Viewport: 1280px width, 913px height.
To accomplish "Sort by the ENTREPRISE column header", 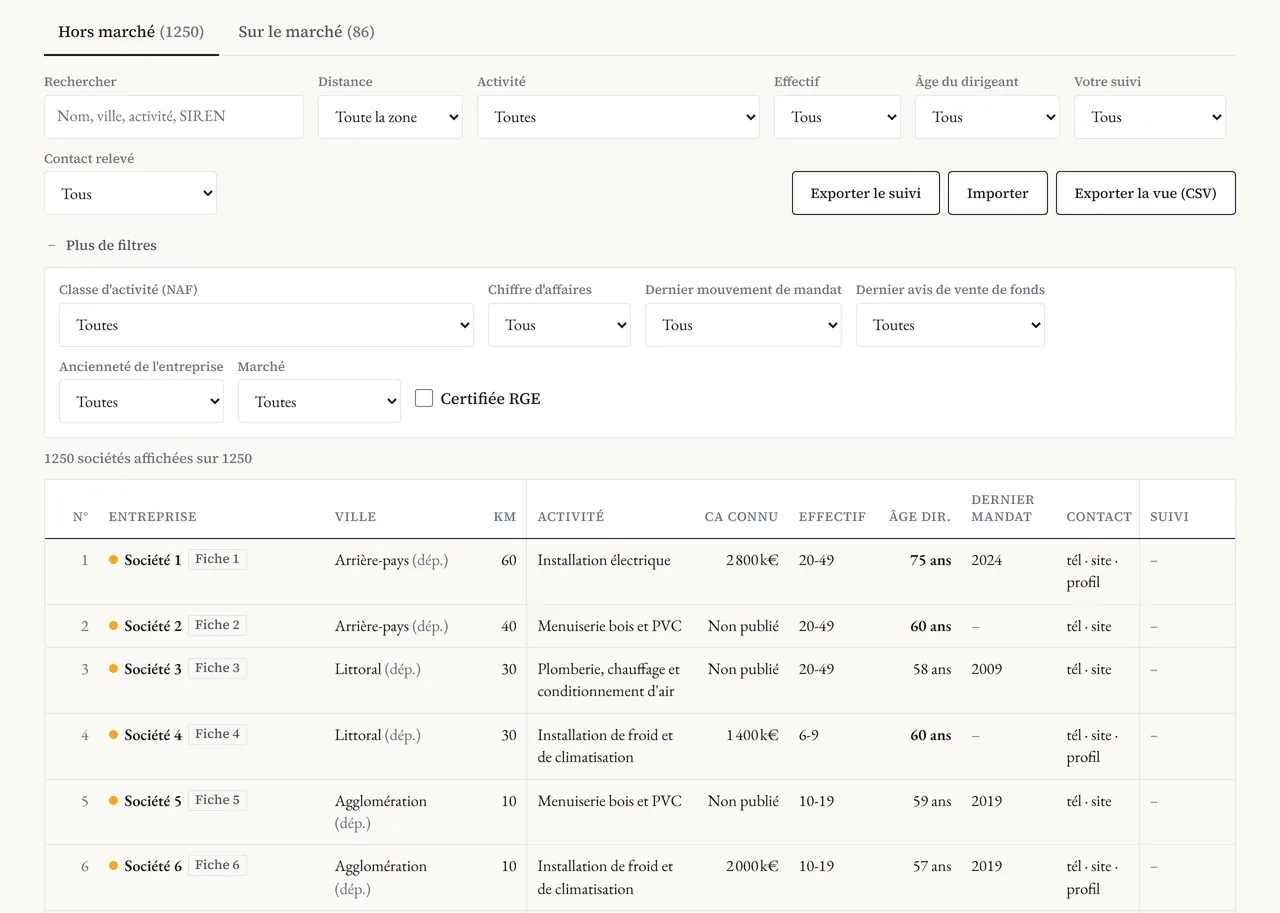I will tap(153, 517).
